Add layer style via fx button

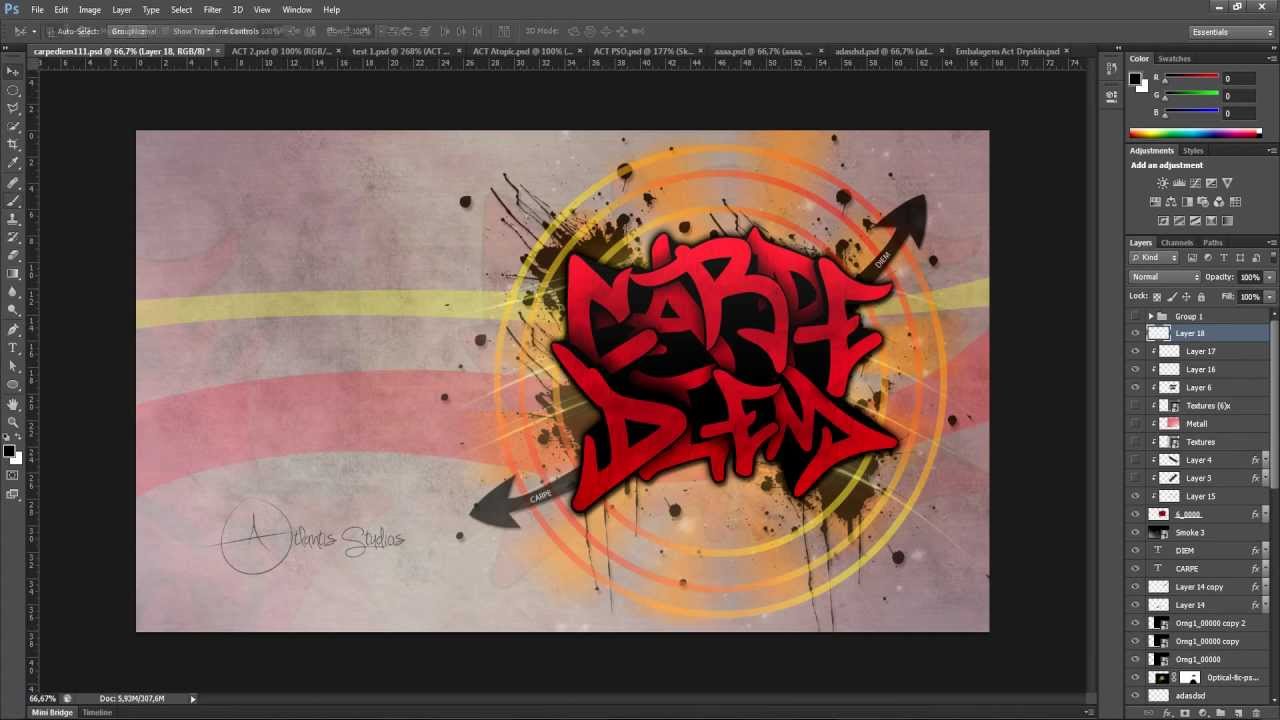click(1167, 713)
